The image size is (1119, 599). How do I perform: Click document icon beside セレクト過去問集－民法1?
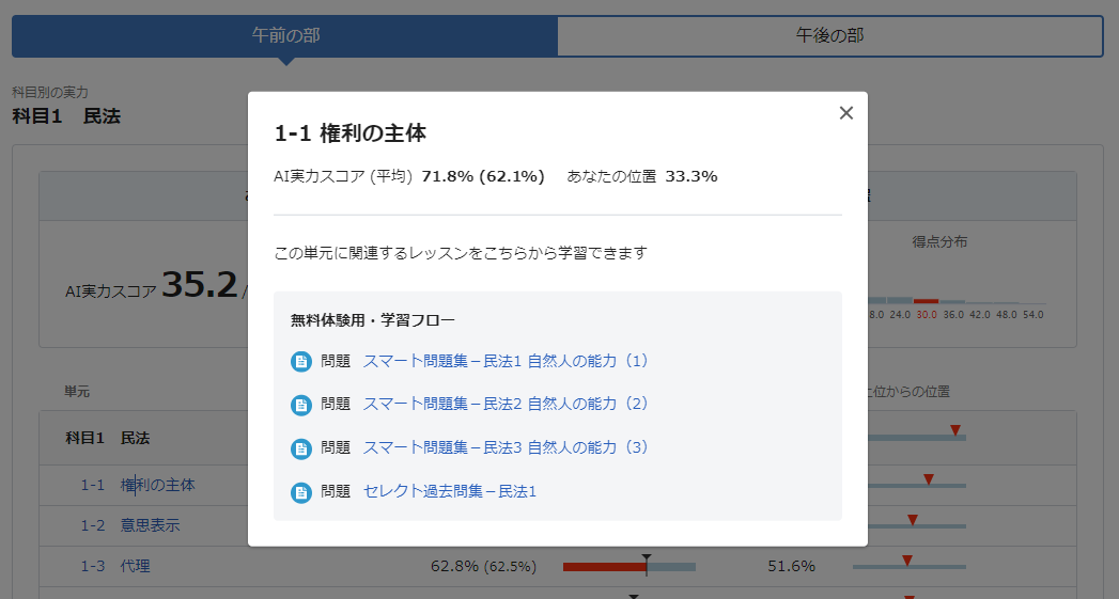(301, 493)
